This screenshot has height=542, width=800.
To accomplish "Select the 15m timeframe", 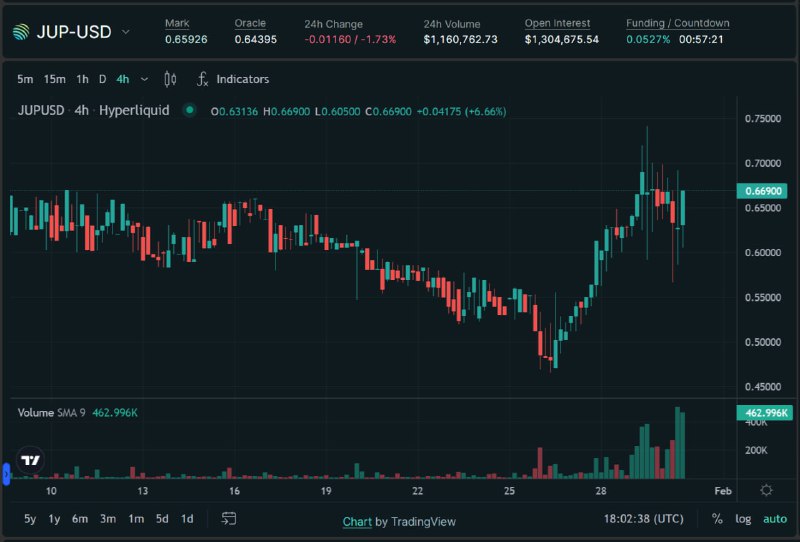I will pyautogui.click(x=55, y=79).
